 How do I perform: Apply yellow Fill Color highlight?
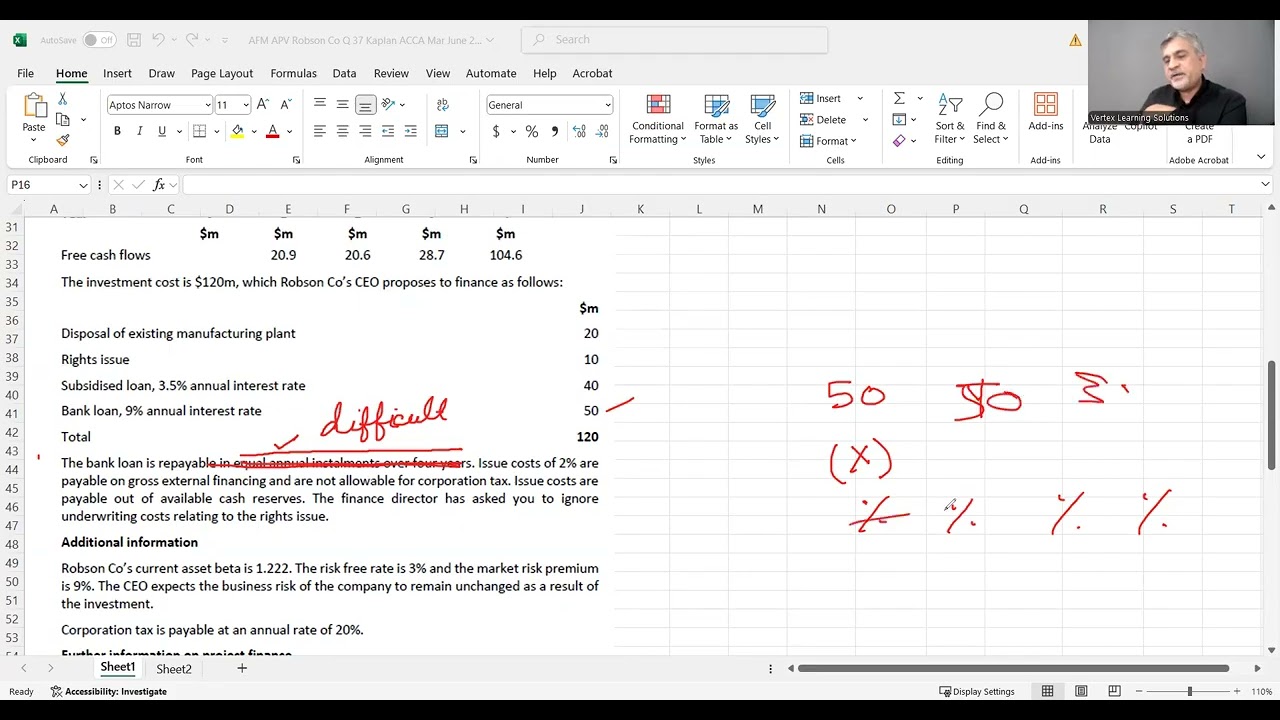point(237,132)
